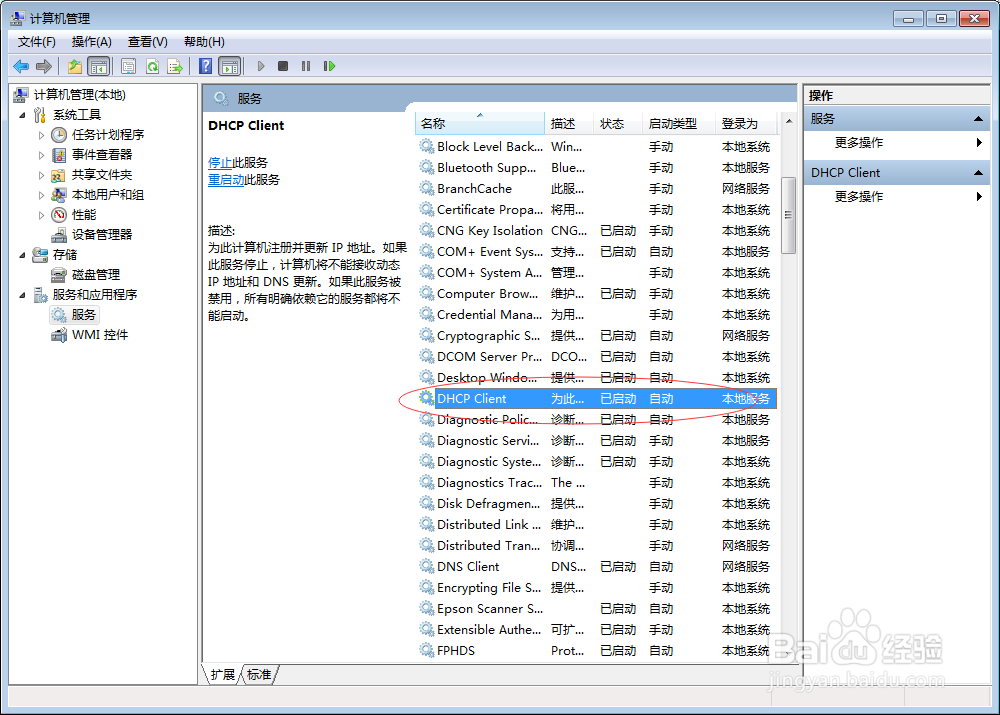Stop the service using the black stop icon

(x=284, y=66)
